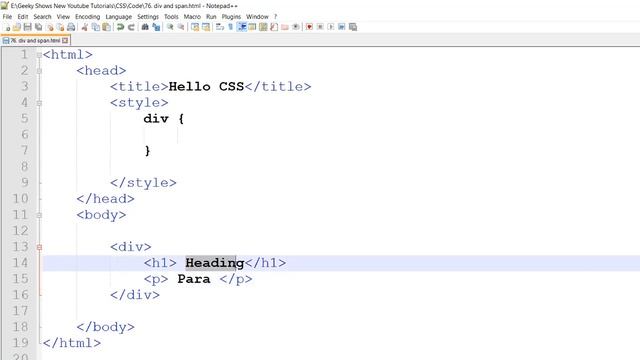Toggle the file Monitoring eye icon

coord(296,27)
